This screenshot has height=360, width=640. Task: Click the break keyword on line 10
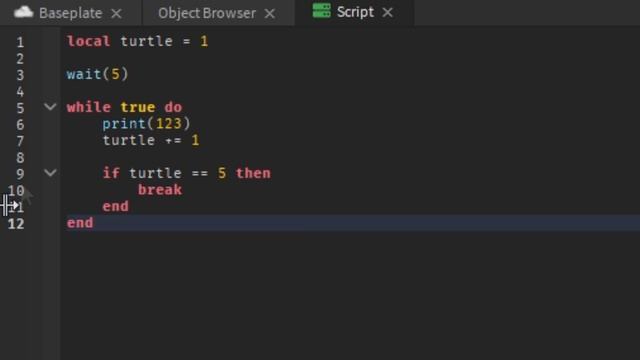[x=160, y=189]
